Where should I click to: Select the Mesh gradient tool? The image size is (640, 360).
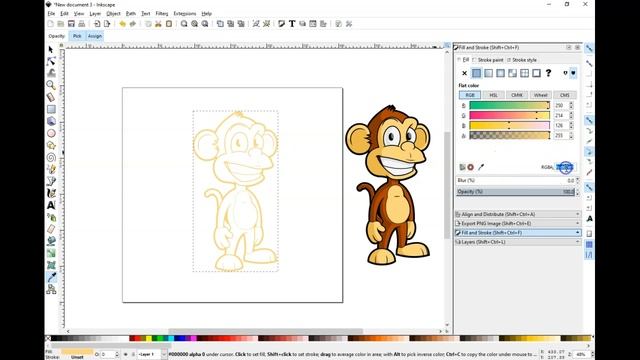pyautogui.click(x=51, y=265)
